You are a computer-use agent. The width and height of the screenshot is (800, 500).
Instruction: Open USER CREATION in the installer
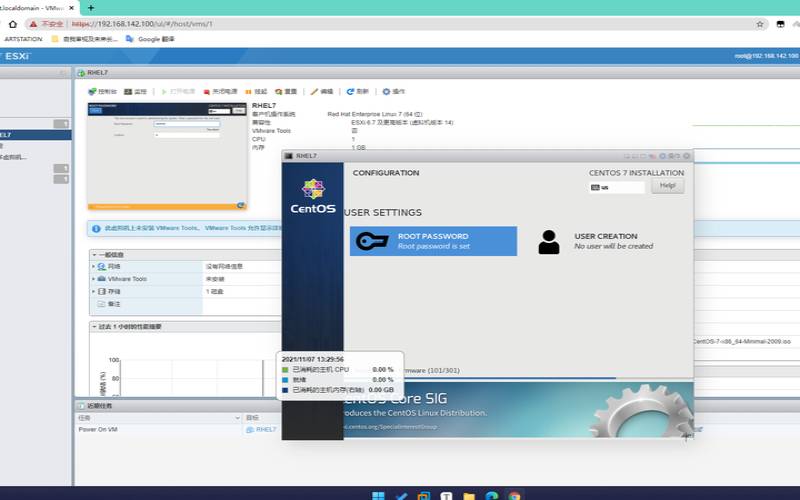596,241
